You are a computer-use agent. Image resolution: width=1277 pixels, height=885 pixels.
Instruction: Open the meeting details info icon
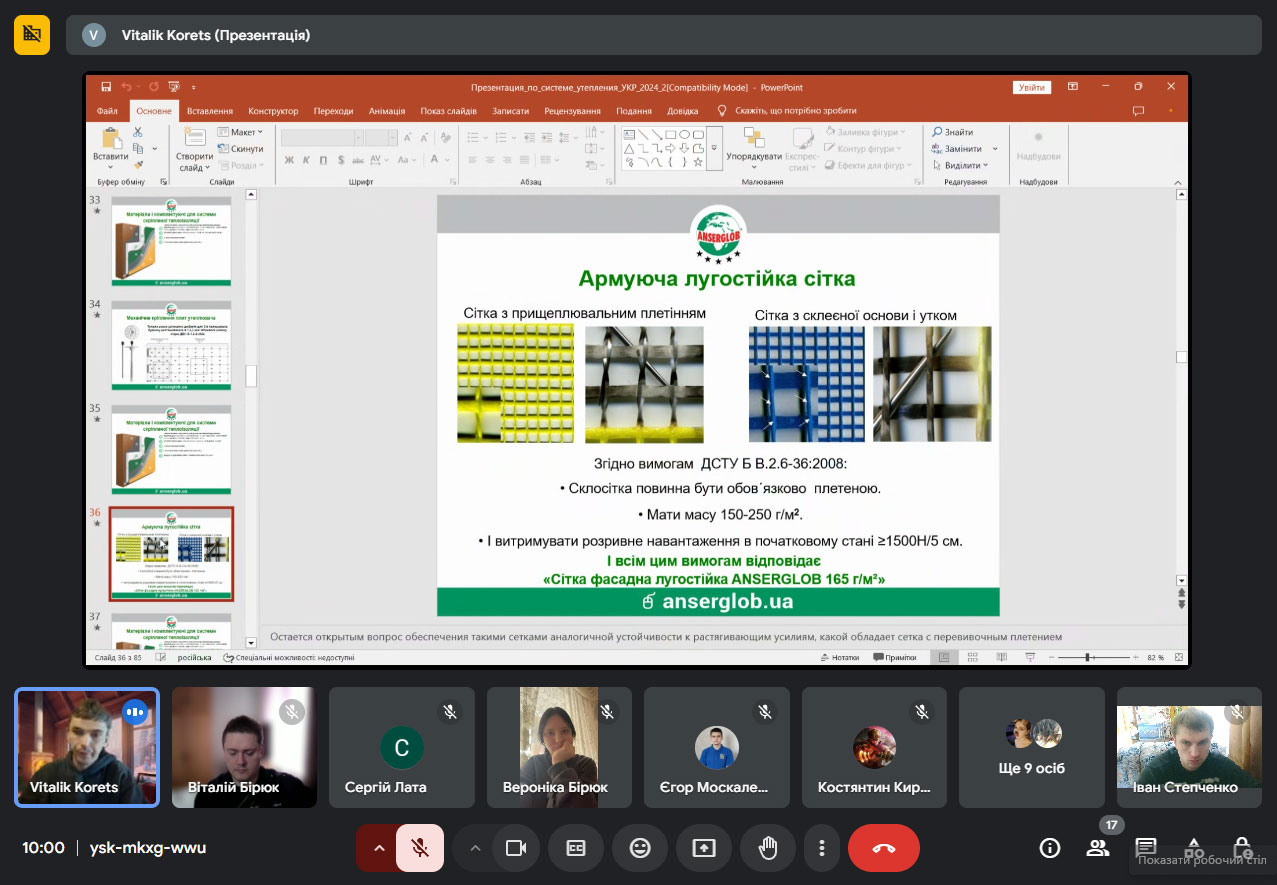[x=1050, y=848]
